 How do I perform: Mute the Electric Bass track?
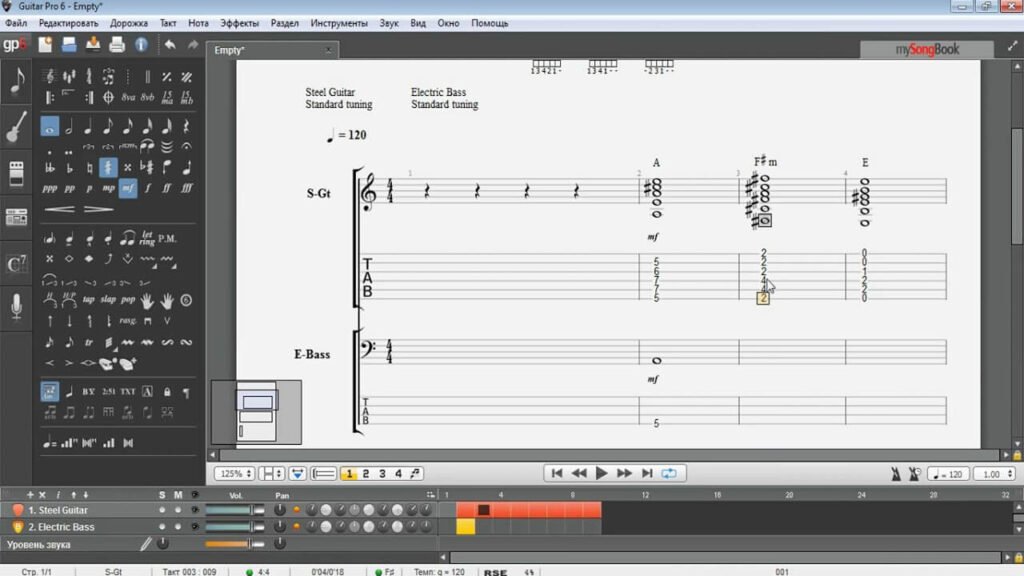pyautogui.click(x=178, y=527)
